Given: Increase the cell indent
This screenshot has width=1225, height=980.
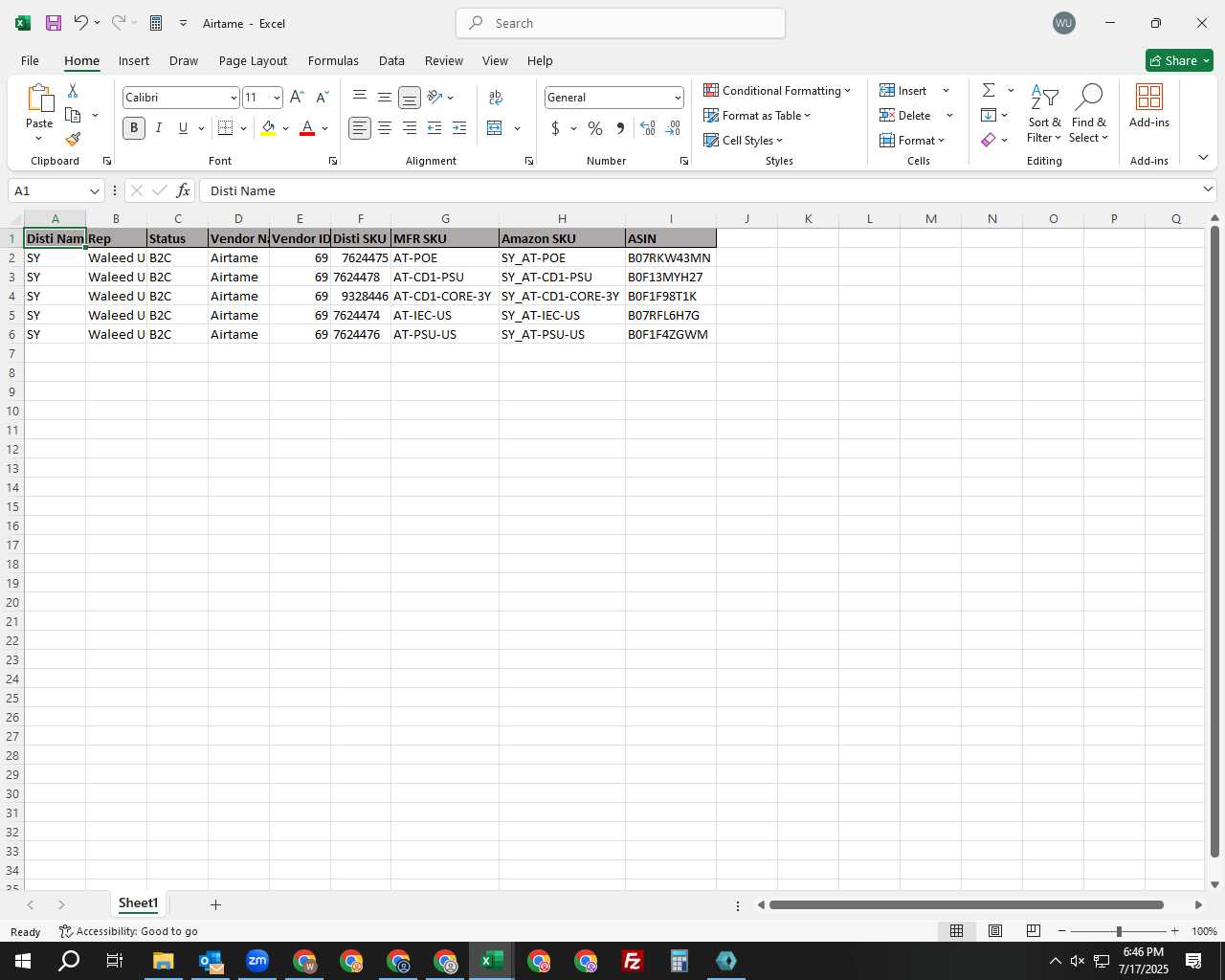Looking at the screenshot, I should (459, 128).
